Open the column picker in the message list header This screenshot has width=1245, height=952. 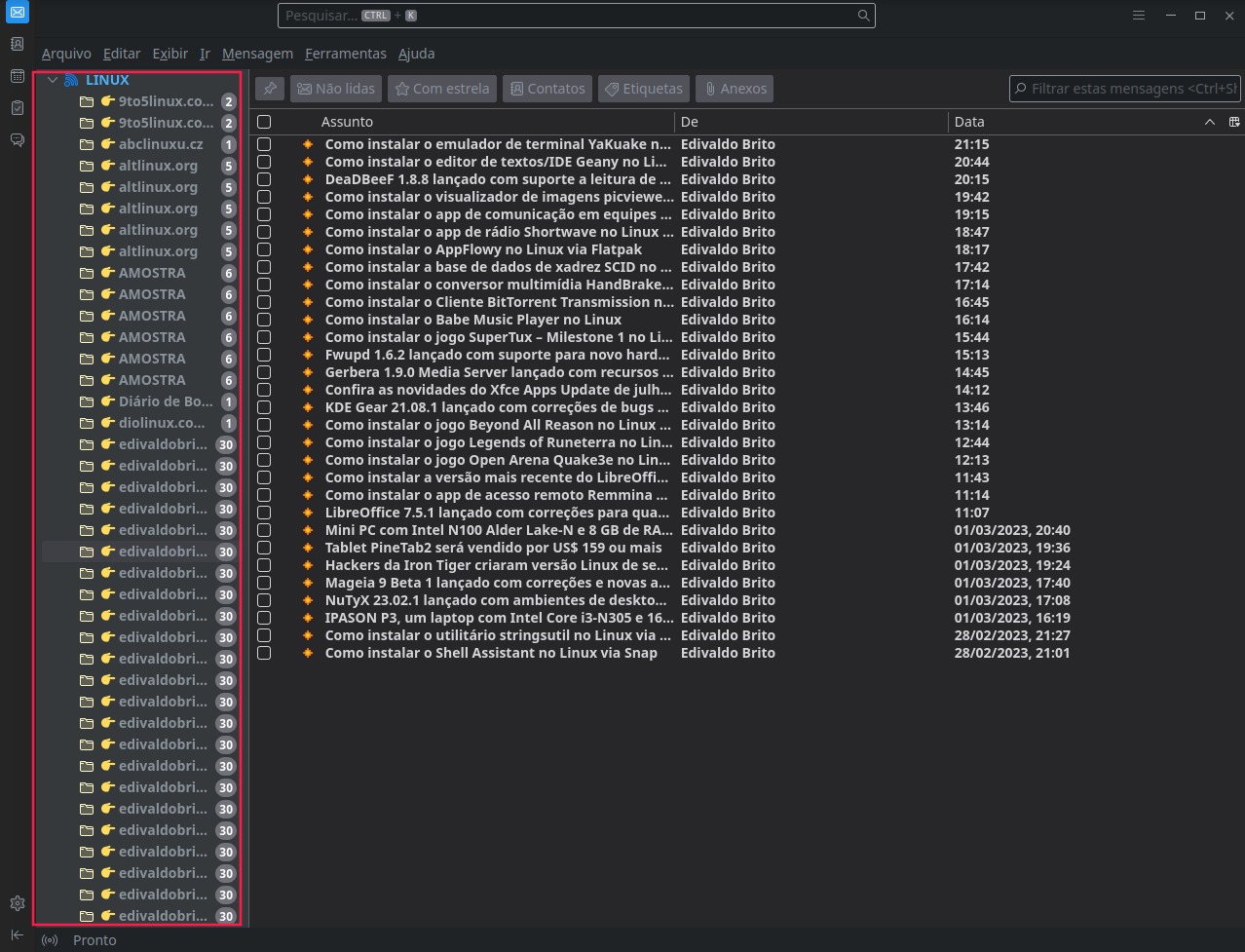point(1234,122)
